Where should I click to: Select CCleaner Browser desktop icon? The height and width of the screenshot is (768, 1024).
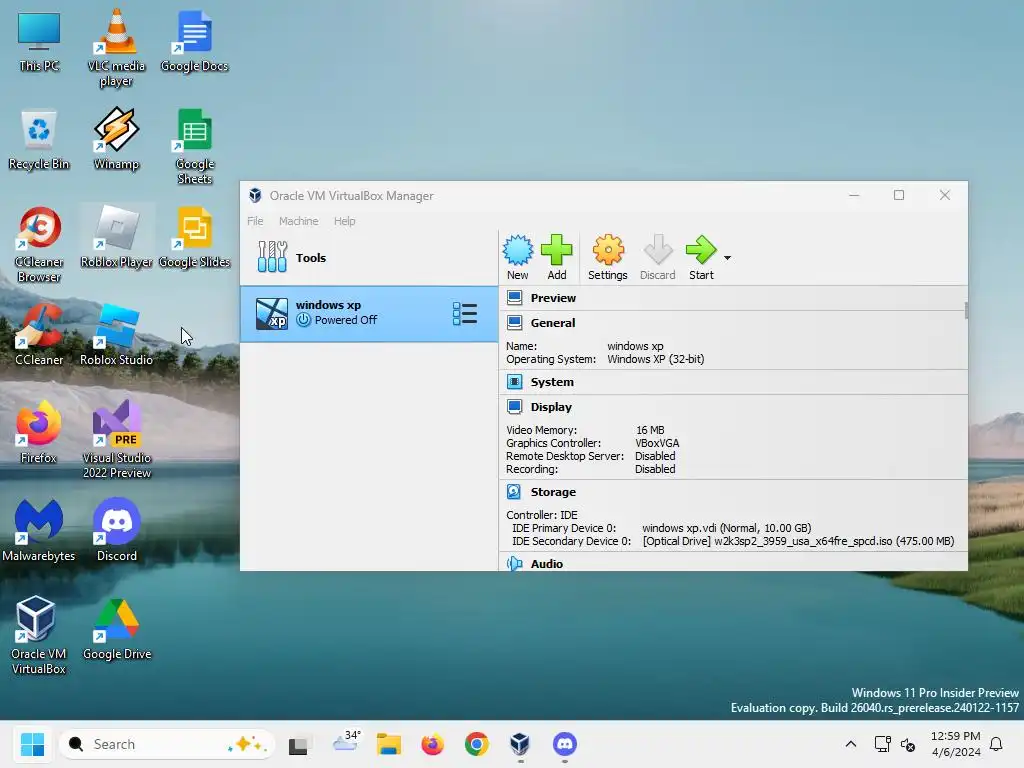pyautogui.click(x=39, y=244)
